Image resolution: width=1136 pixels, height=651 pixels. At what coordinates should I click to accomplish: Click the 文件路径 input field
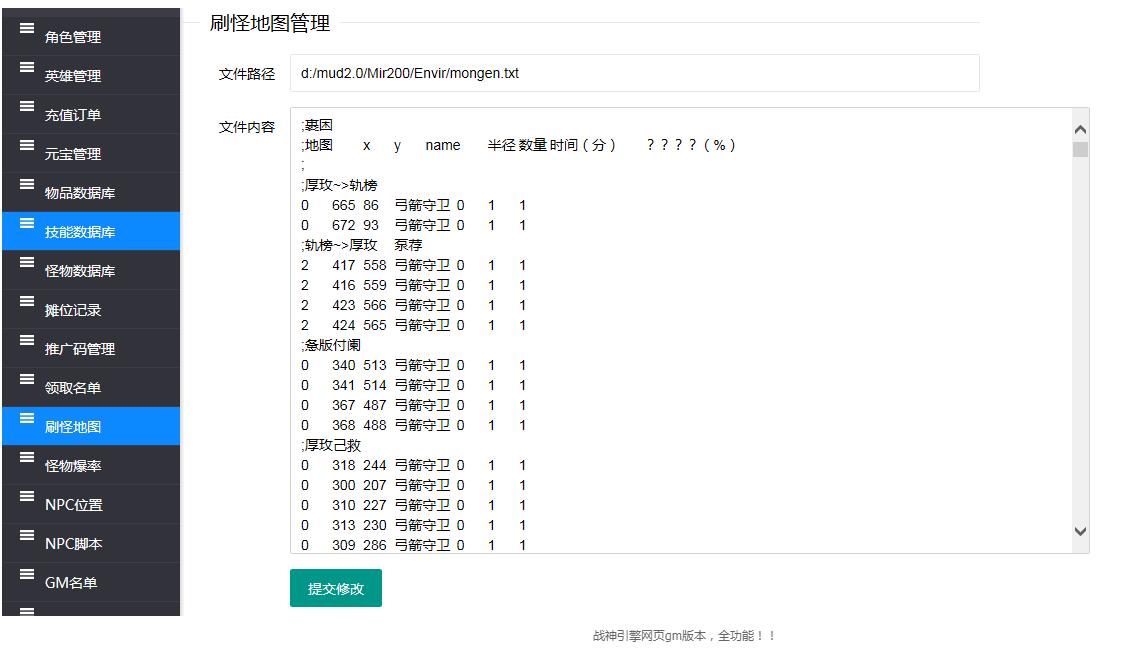634,73
